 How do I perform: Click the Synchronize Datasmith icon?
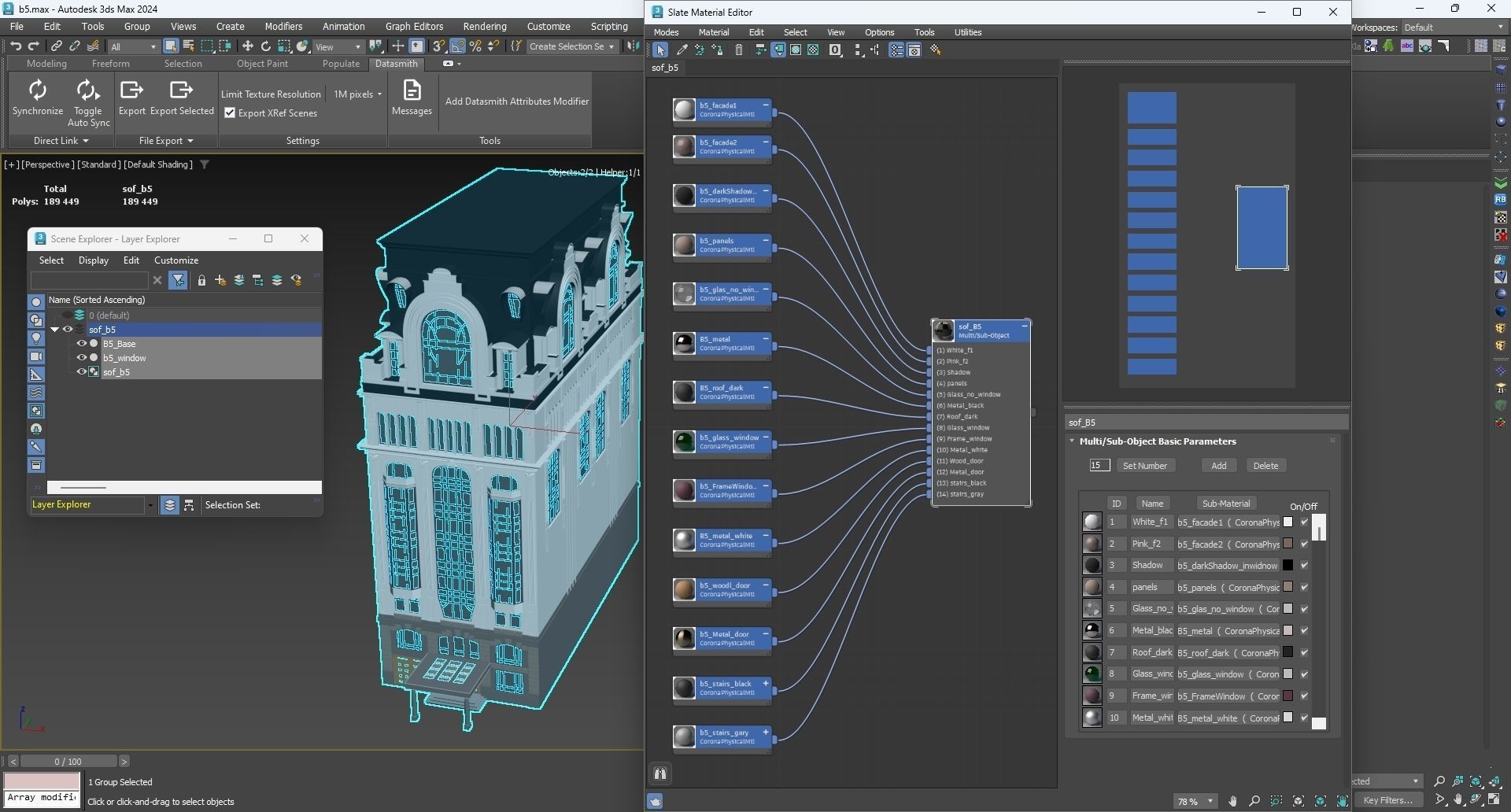(x=37, y=90)
